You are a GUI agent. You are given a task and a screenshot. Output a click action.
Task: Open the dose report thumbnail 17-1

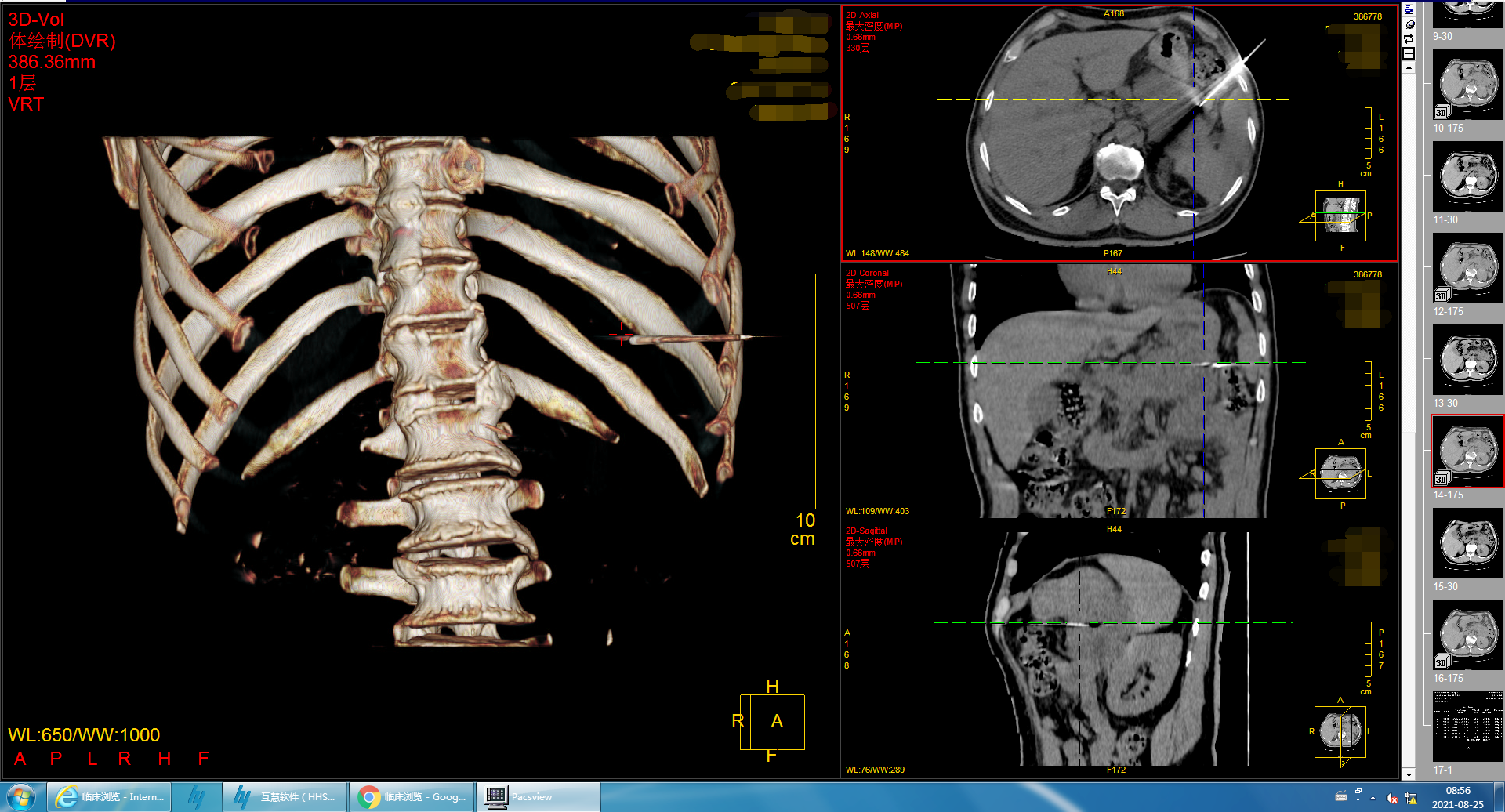click(x=1467, y=727)
